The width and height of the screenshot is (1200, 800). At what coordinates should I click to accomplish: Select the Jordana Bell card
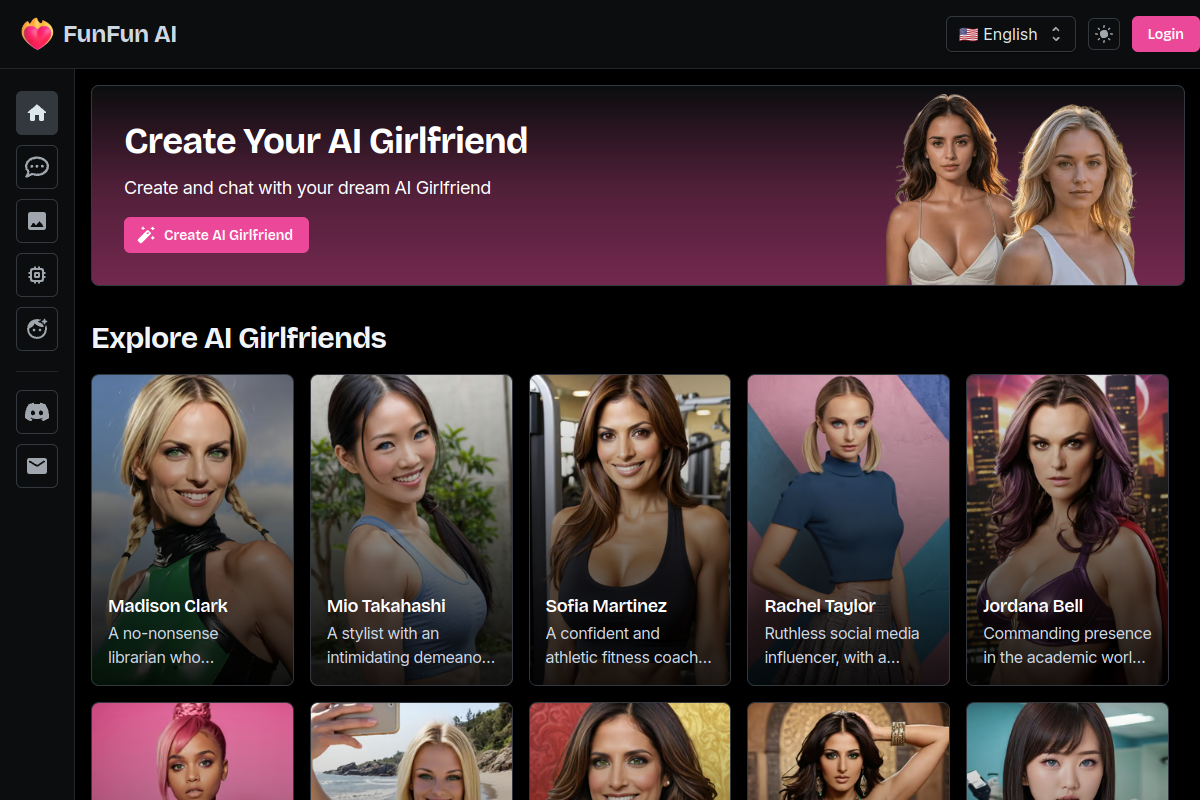click(x=1067, y=530)
